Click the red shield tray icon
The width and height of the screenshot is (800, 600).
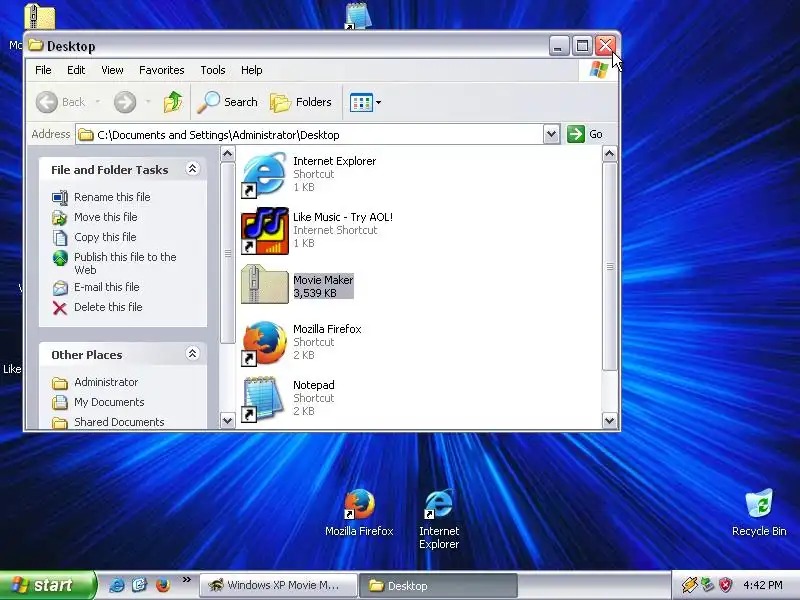coord(726,585)
